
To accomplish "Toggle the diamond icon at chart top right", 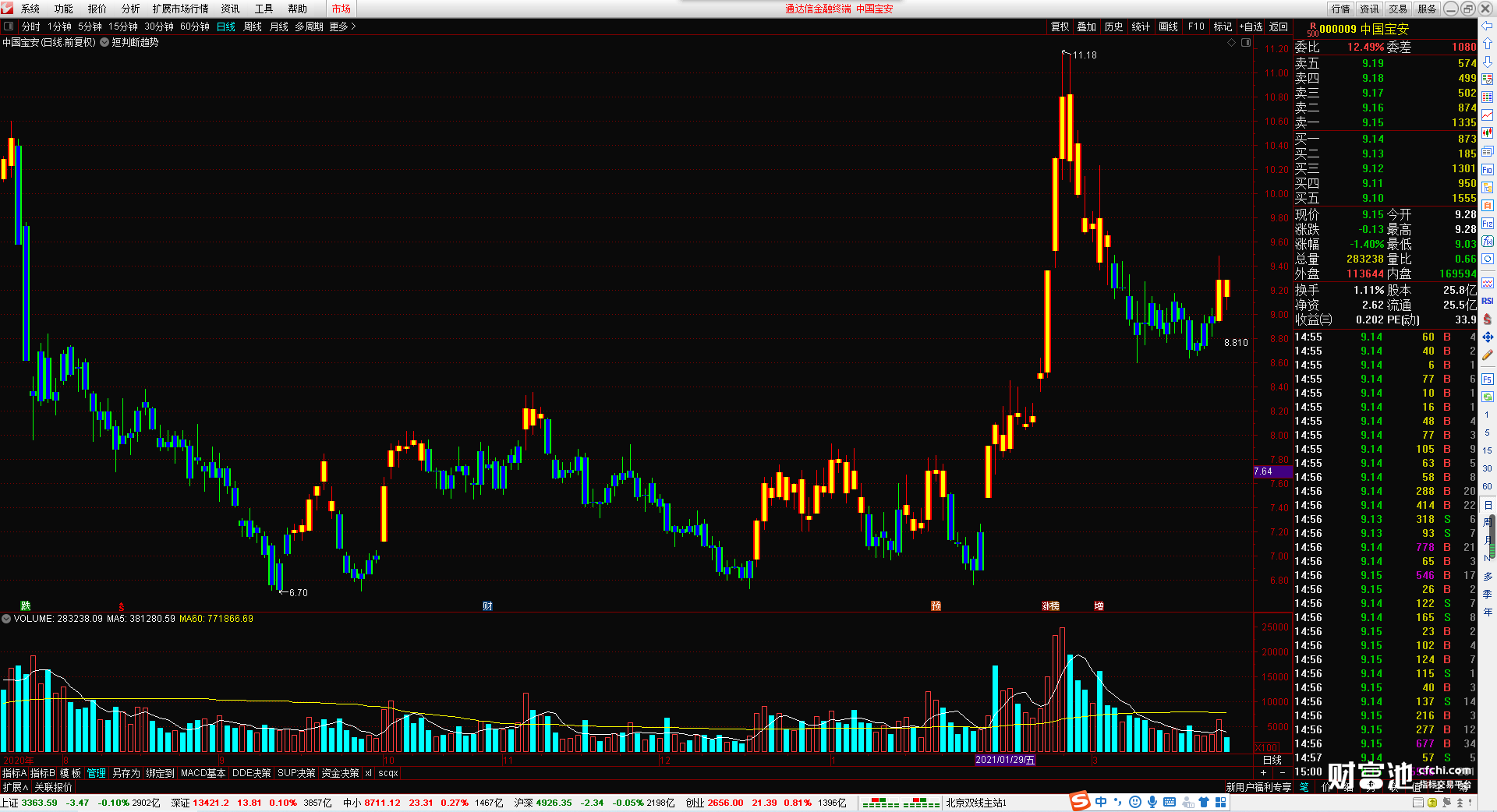I will (1232, 42).
